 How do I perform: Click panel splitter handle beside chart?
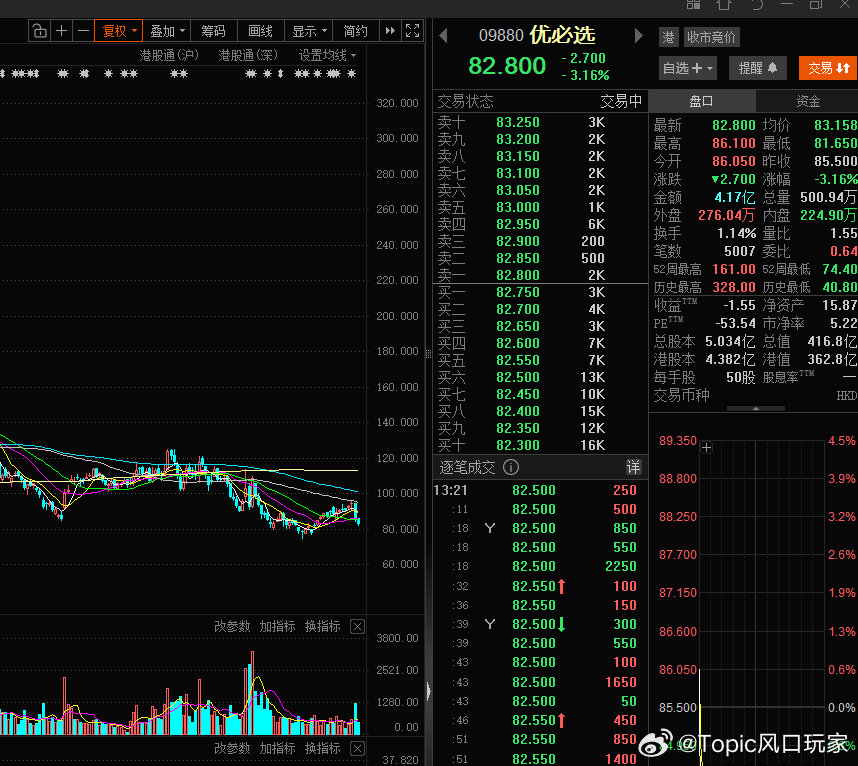click(x=428, y=354)
